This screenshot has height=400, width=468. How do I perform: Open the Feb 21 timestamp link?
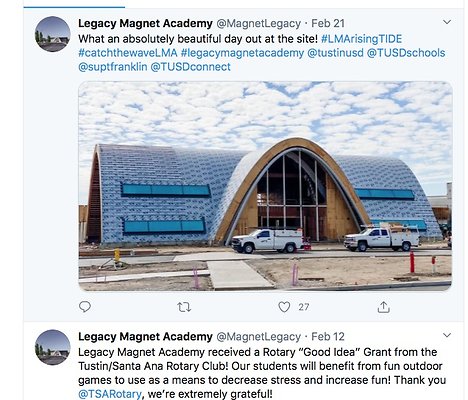[328, 24]
